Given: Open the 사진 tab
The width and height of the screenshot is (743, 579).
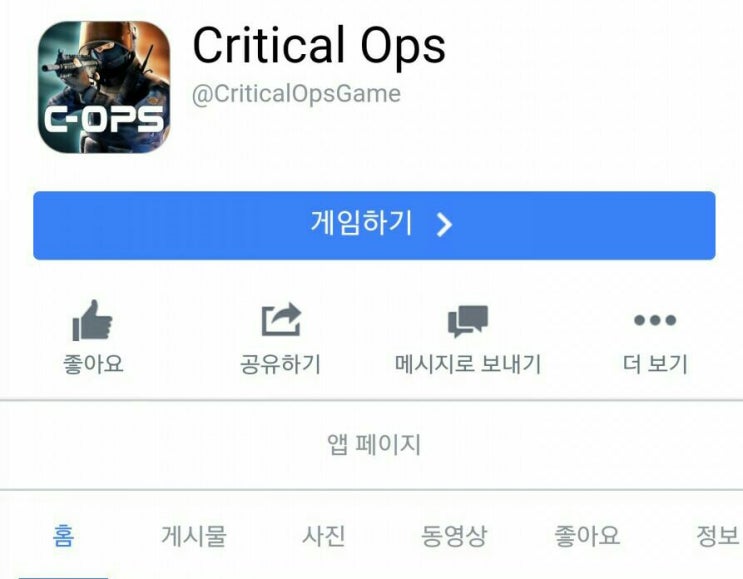Looking at the screenshot, I should (x=324, y=536).
